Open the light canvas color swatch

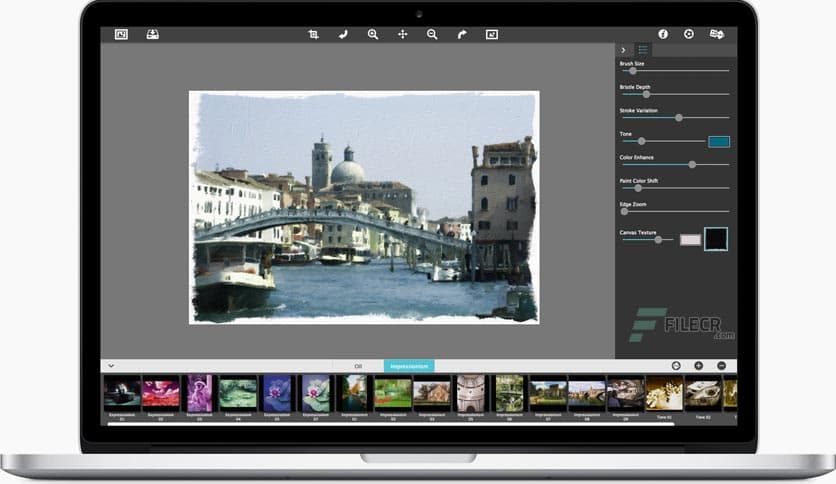pyautogui.click(x=690, y=240)
